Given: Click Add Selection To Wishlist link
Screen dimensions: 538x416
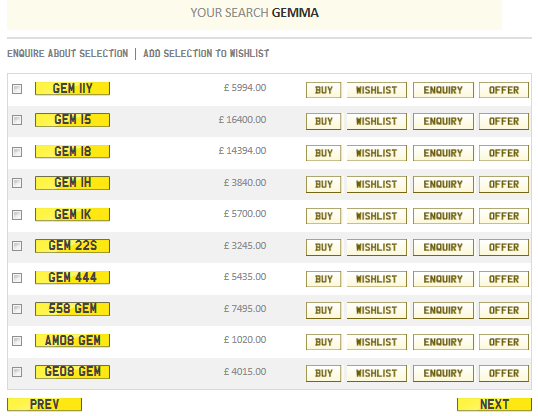Looking at the screenshot, I should pos(206,54).
